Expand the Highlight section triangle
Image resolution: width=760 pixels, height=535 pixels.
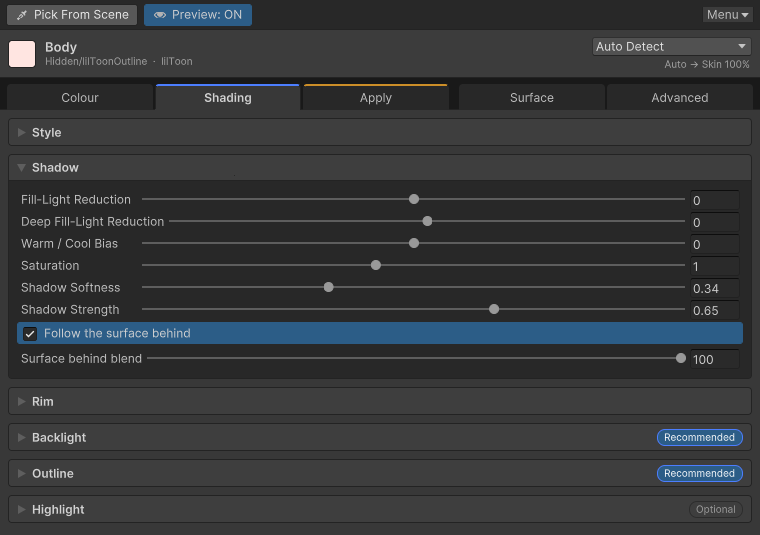coord(21,509)
